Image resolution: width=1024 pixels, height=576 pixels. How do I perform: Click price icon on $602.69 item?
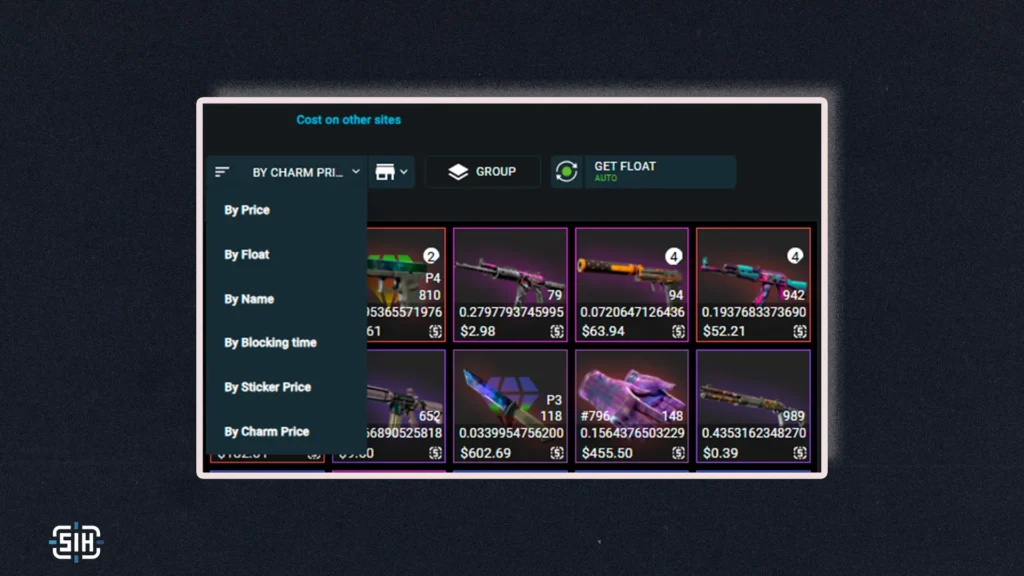(556, 453)
